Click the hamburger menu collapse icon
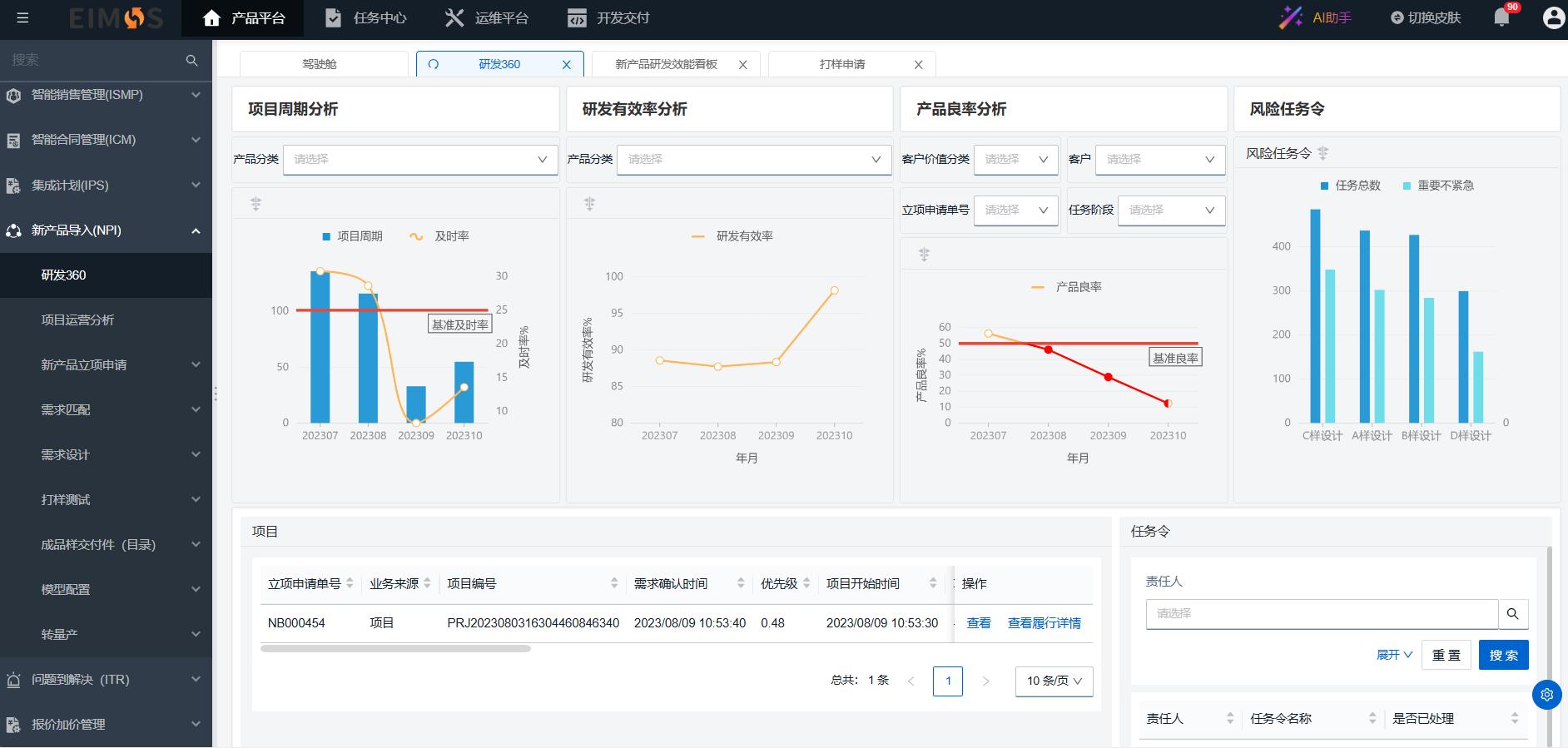 pyautogui.click(x=22, y=17)
